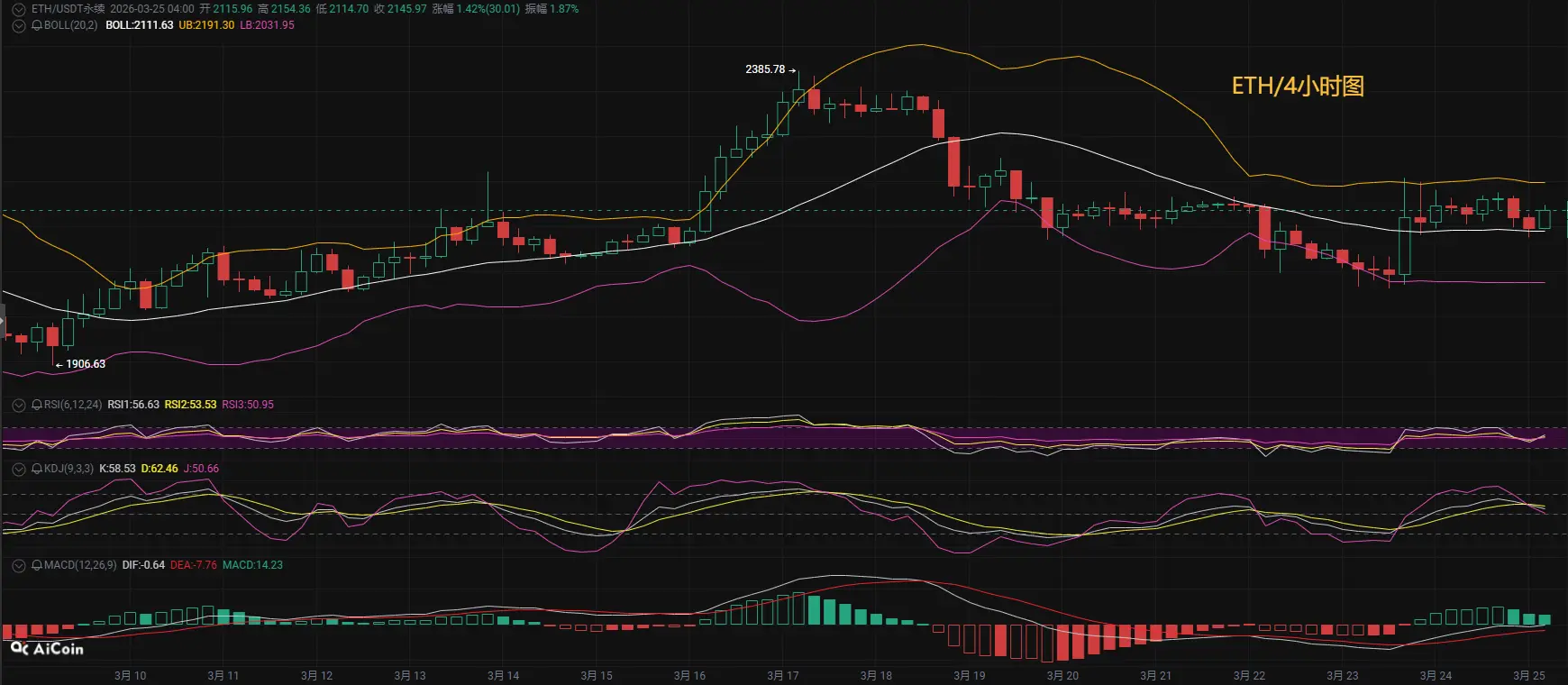Click the 3月 18 date on time axis

pos(877,676)
